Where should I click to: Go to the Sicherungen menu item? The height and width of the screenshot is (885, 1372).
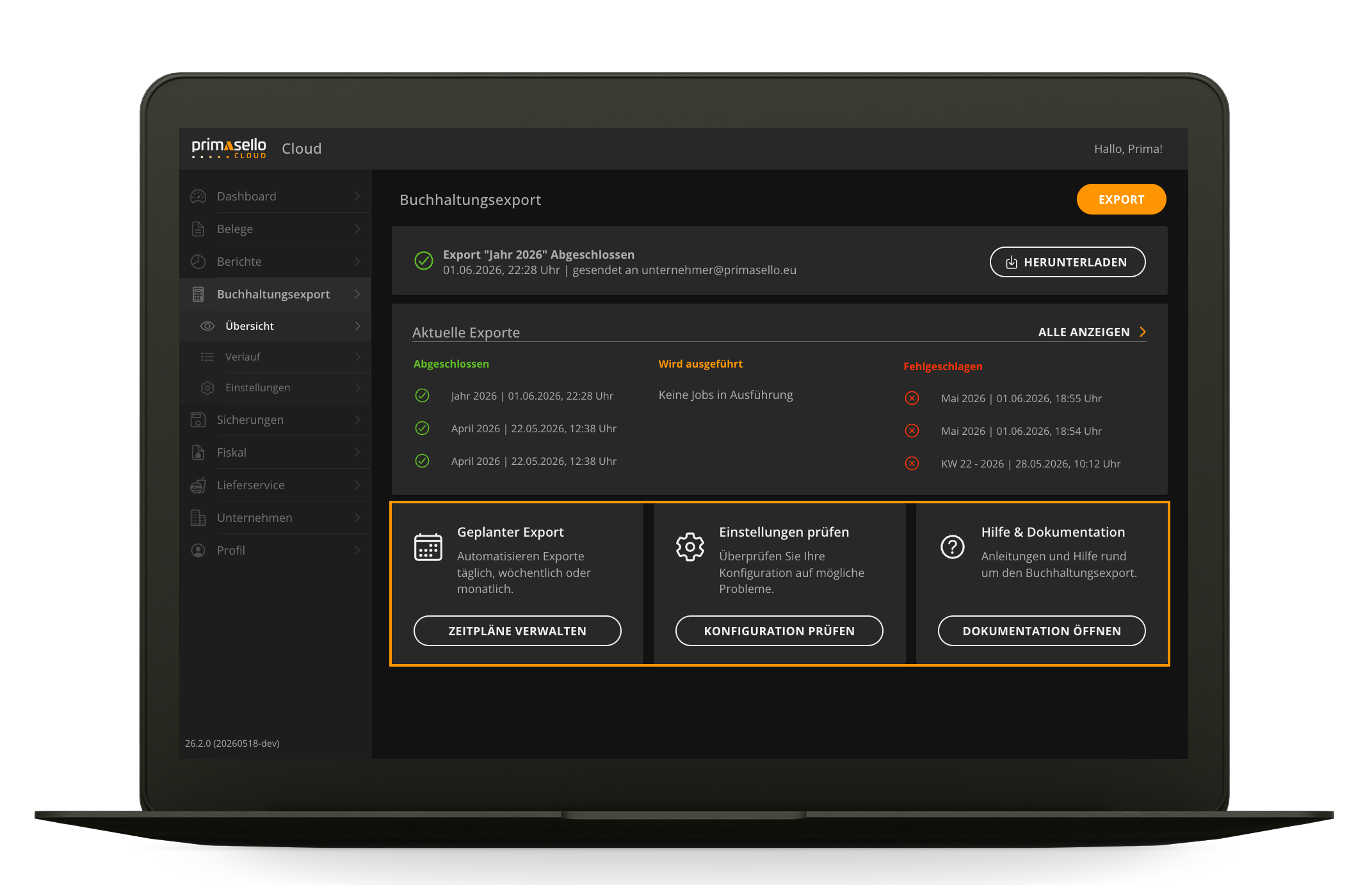(x=275, y=420)
